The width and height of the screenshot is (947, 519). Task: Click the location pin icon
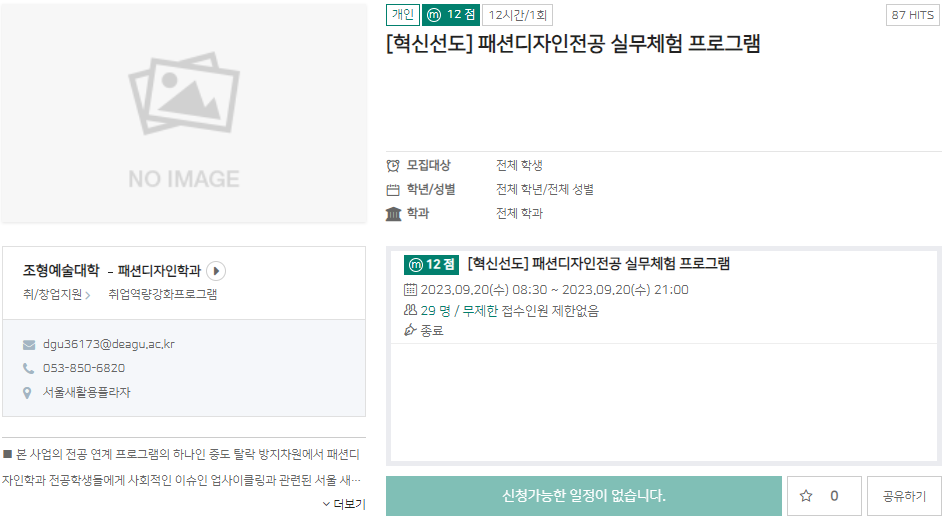tap(28, 392)
